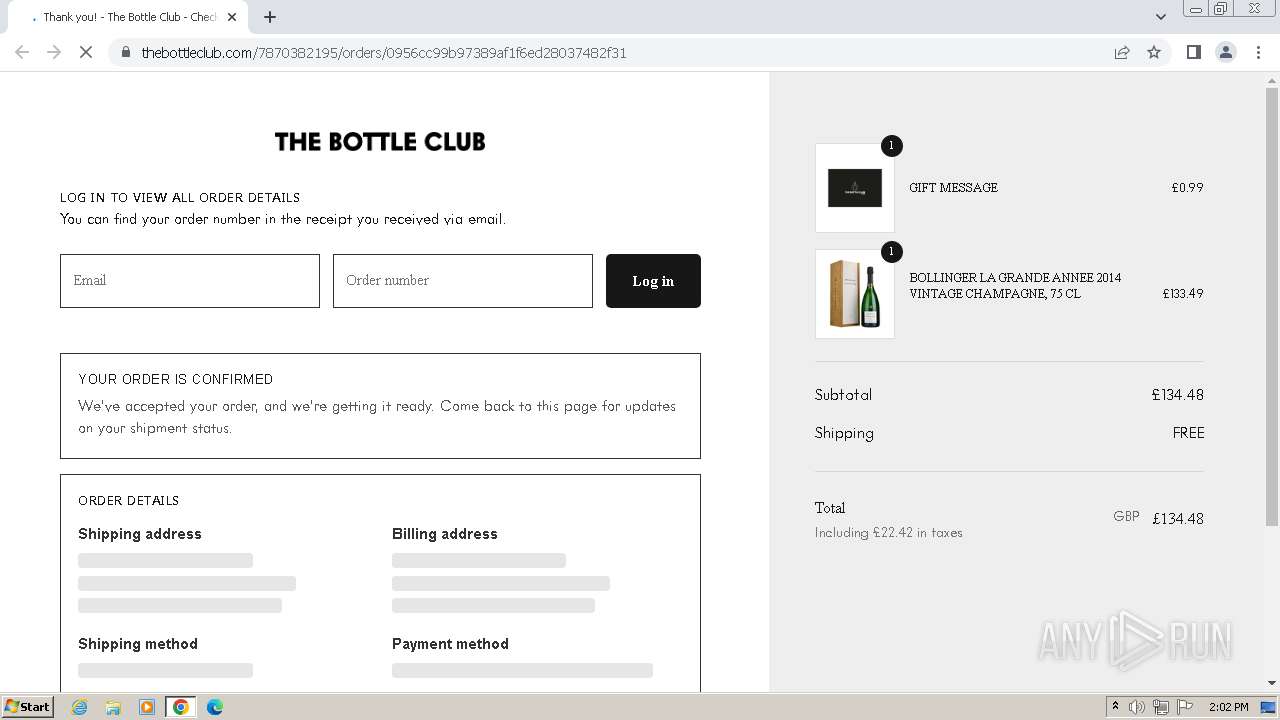
Task: Click the Shipping FREE value
Action: 1188,433
